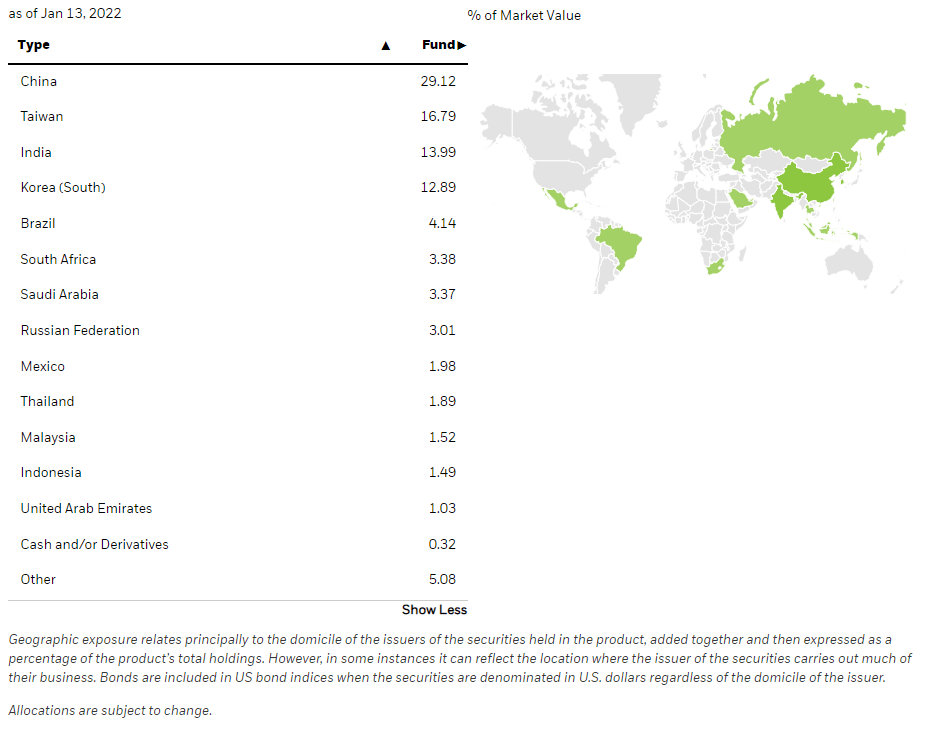Sort the table by the Fund column
This screenshot has height=736, width=939.
(x=440, y=44)
